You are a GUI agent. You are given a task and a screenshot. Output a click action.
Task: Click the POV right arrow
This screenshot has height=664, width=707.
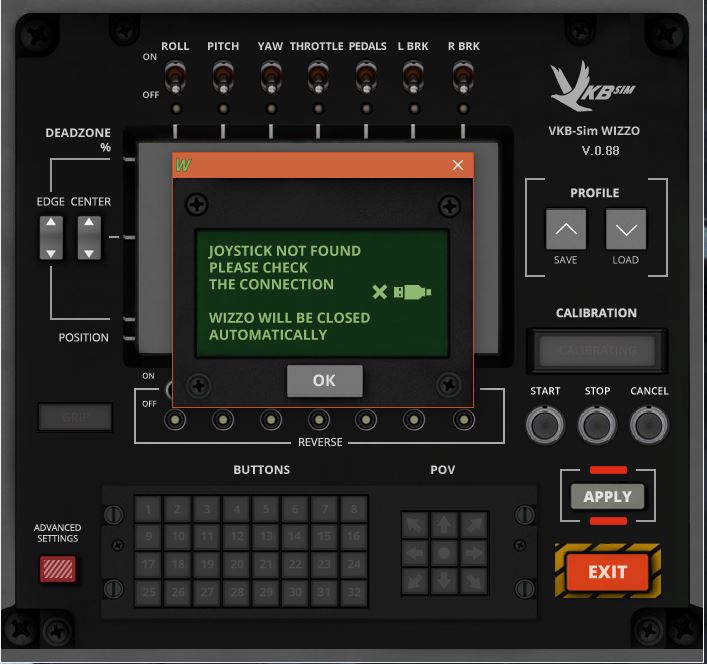[x=473, y=553]
